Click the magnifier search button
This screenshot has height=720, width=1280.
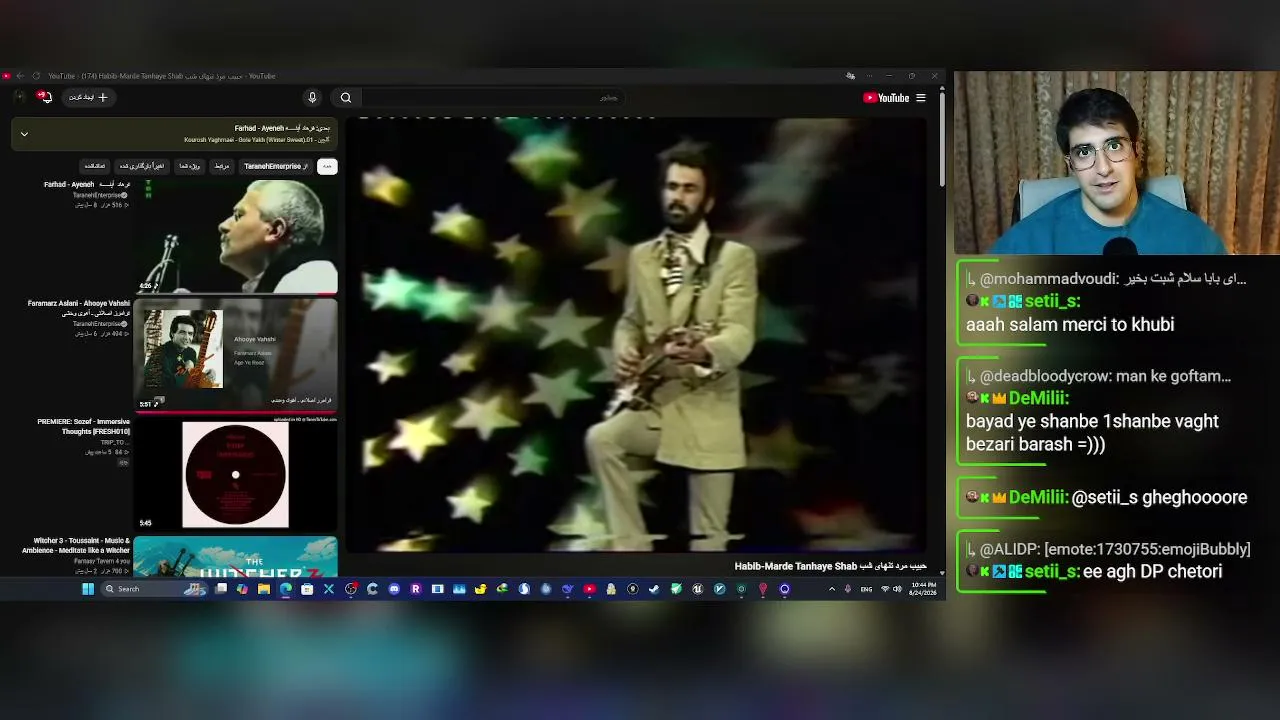(346, 97)
